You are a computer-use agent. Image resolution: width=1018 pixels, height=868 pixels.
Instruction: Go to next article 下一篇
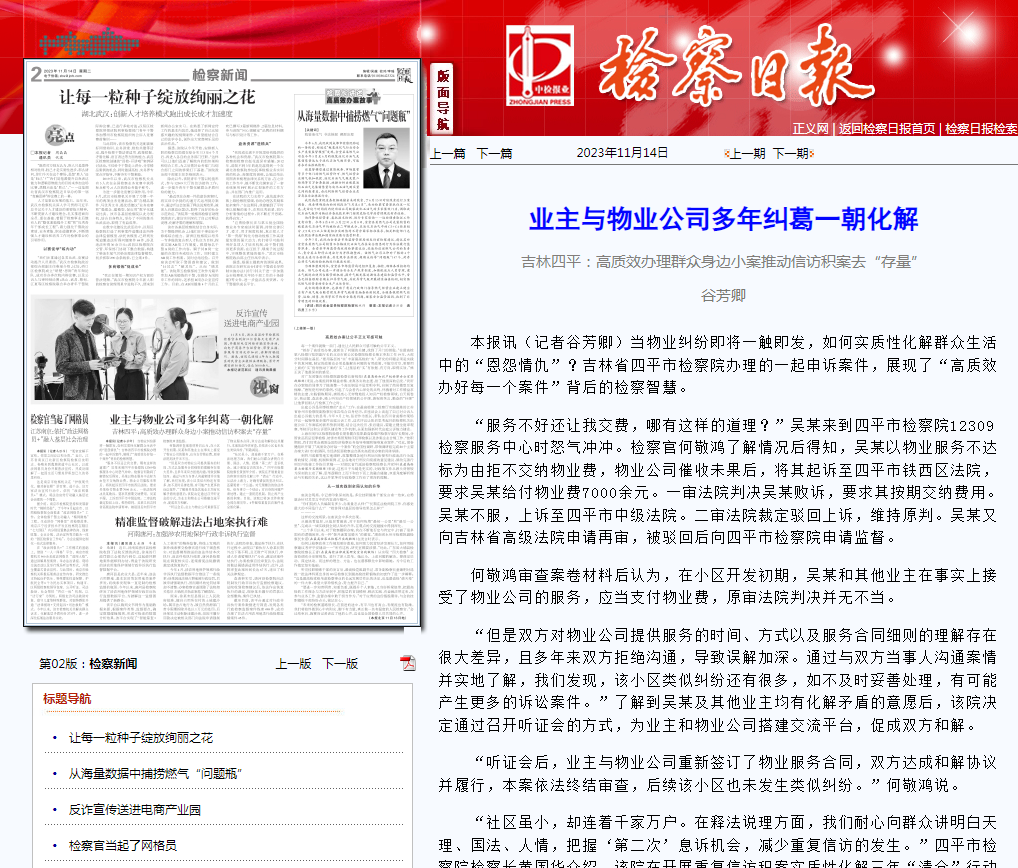coord(494,153)
